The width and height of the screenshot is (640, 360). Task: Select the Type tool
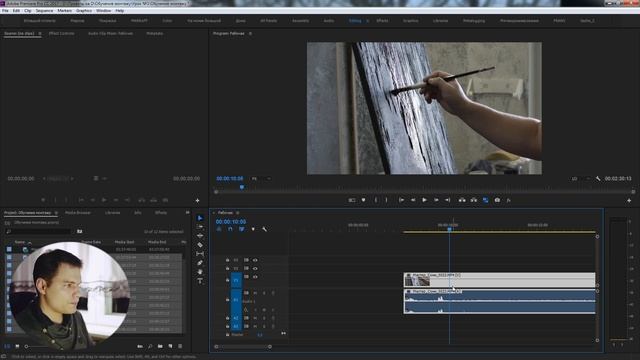(x=200, y=281)
